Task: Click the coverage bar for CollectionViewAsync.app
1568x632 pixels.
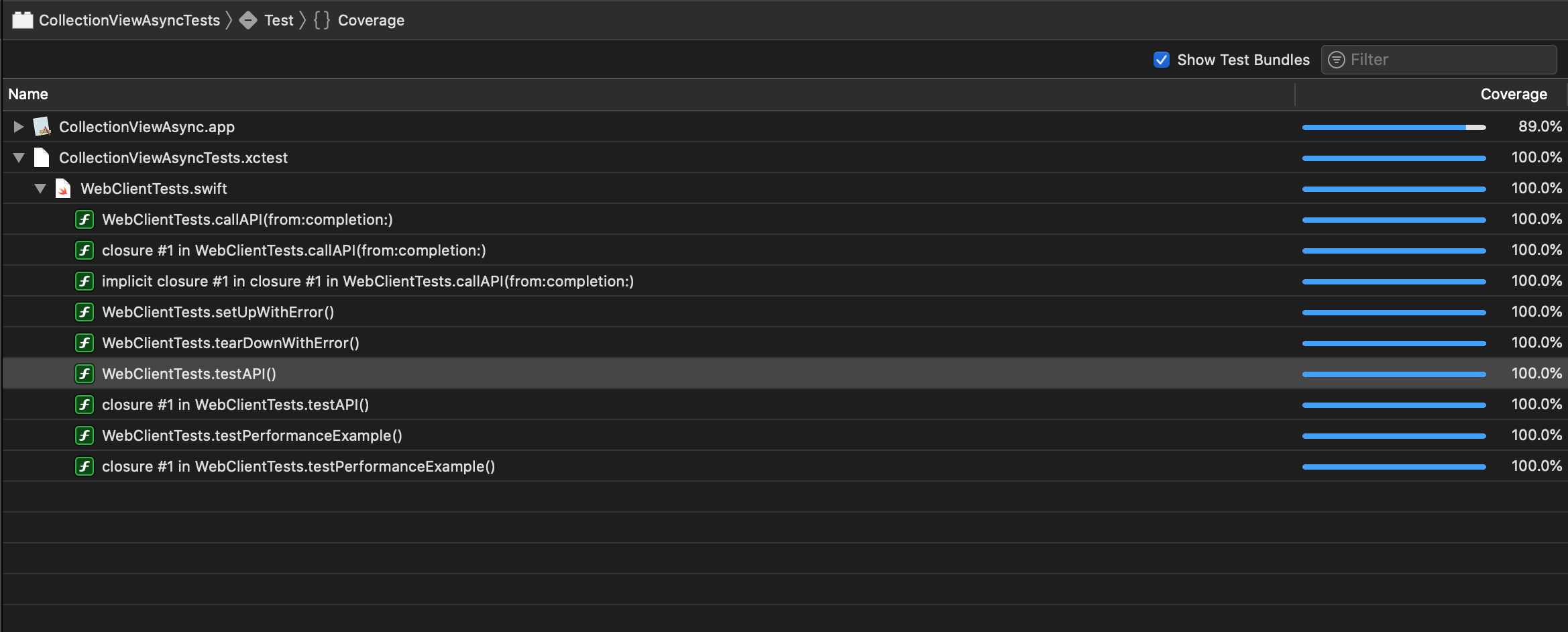Action: pyautogui.click(x=1394, y=127)
